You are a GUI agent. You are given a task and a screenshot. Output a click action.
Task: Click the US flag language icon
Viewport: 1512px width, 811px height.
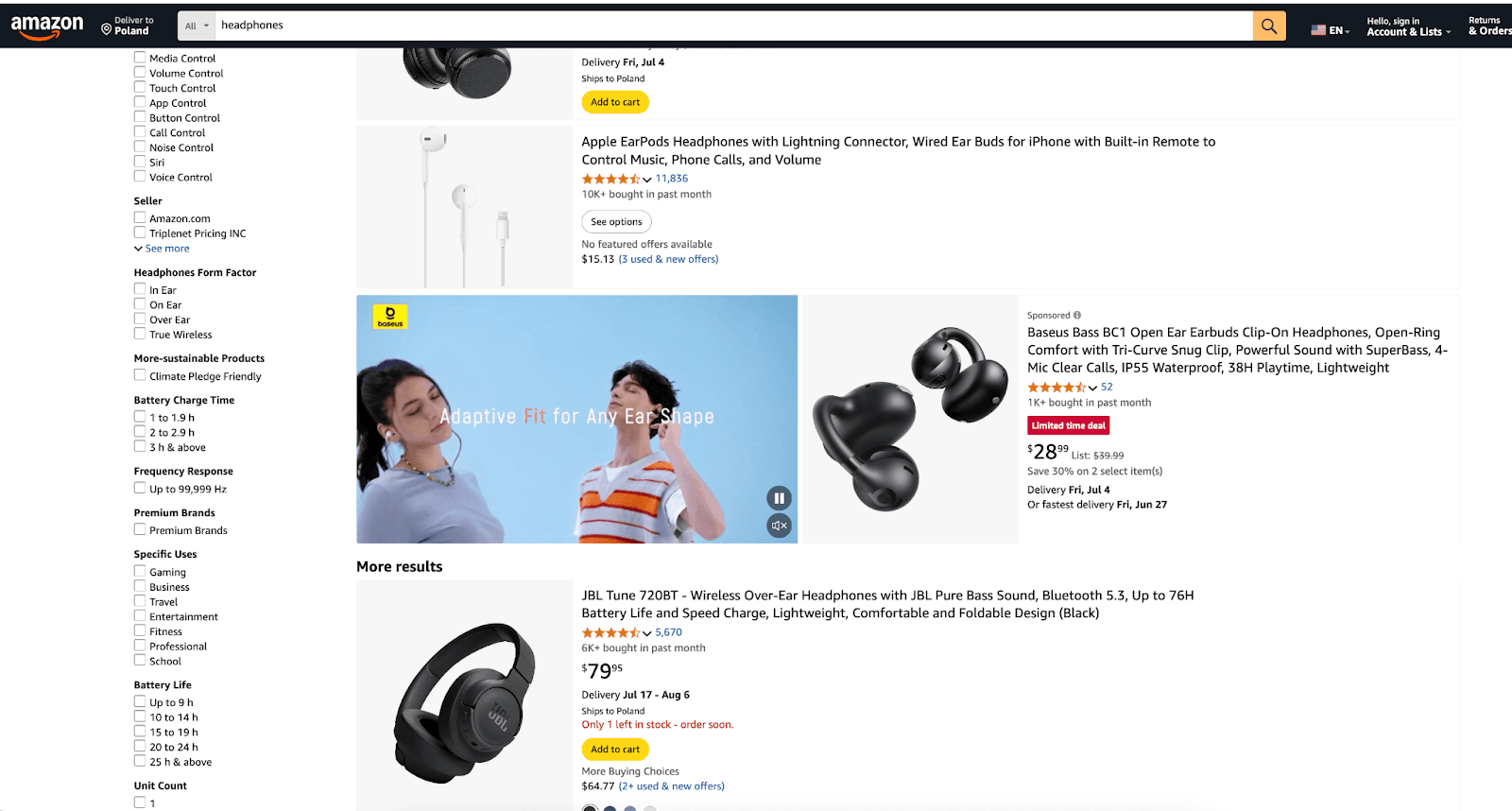(1318, 28)
